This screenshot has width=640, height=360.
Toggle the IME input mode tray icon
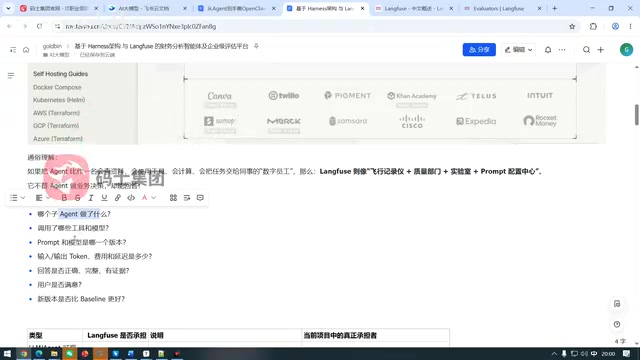[594, 354]
